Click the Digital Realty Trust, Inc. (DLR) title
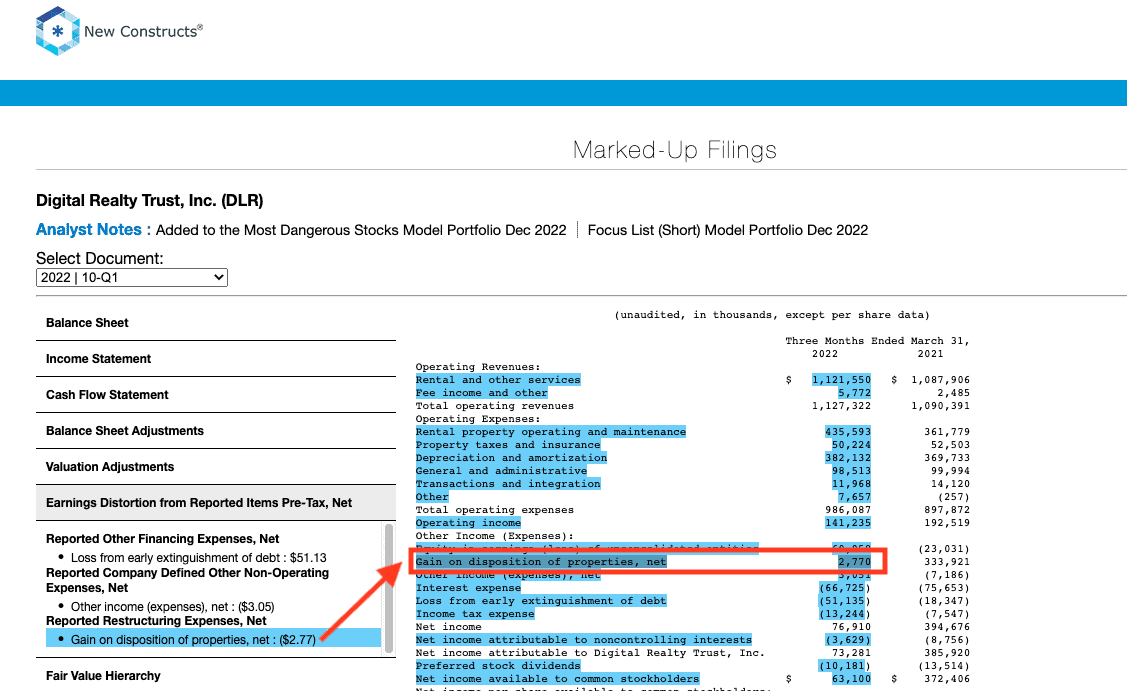 pos(150,201)
